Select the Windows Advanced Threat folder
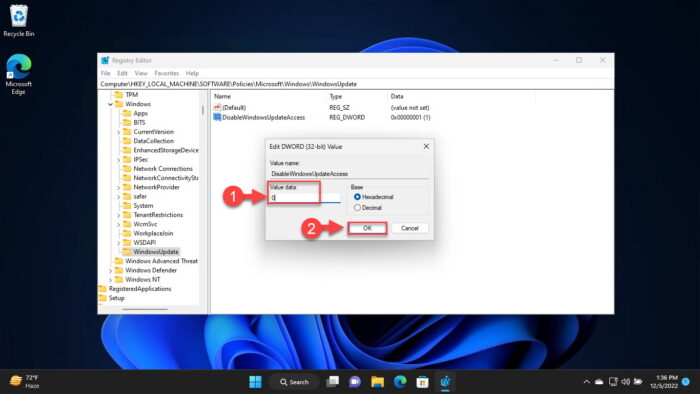Image resolution: width=700 pixels, height=394 pixels. tap(156, 261)
